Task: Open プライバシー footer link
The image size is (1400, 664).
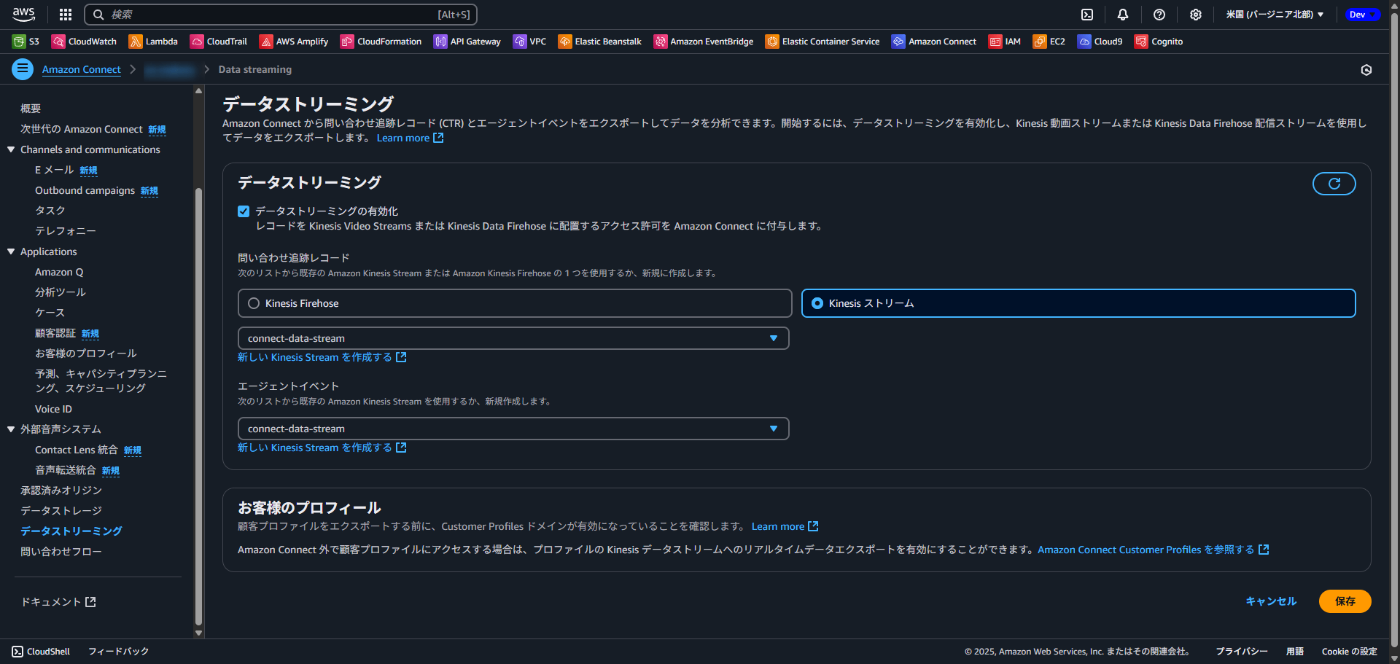Action: tap(1242, 651)
